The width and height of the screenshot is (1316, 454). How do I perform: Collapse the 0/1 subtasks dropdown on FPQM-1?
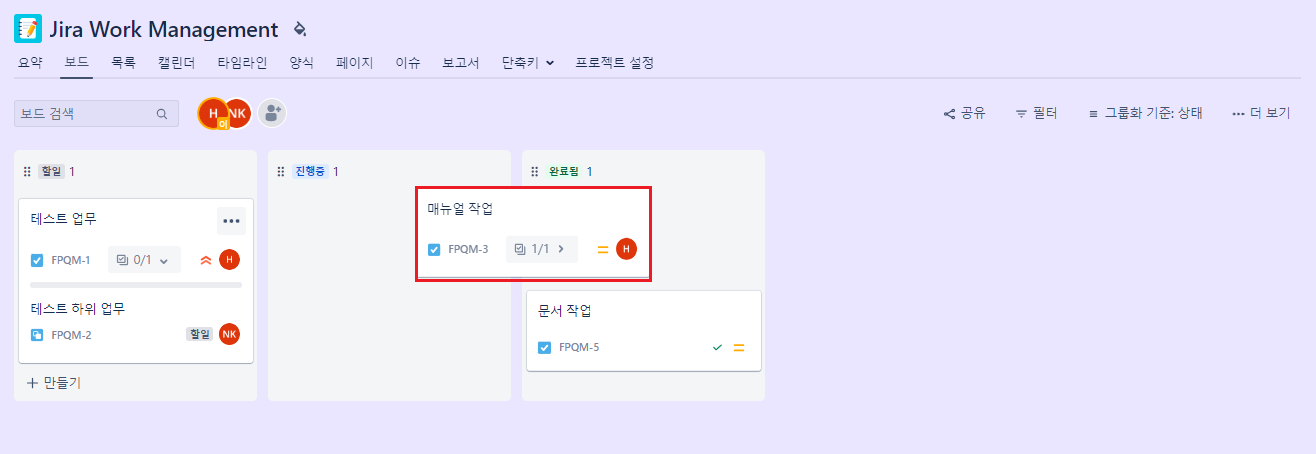pyautogui.click(x=144, y=260)
